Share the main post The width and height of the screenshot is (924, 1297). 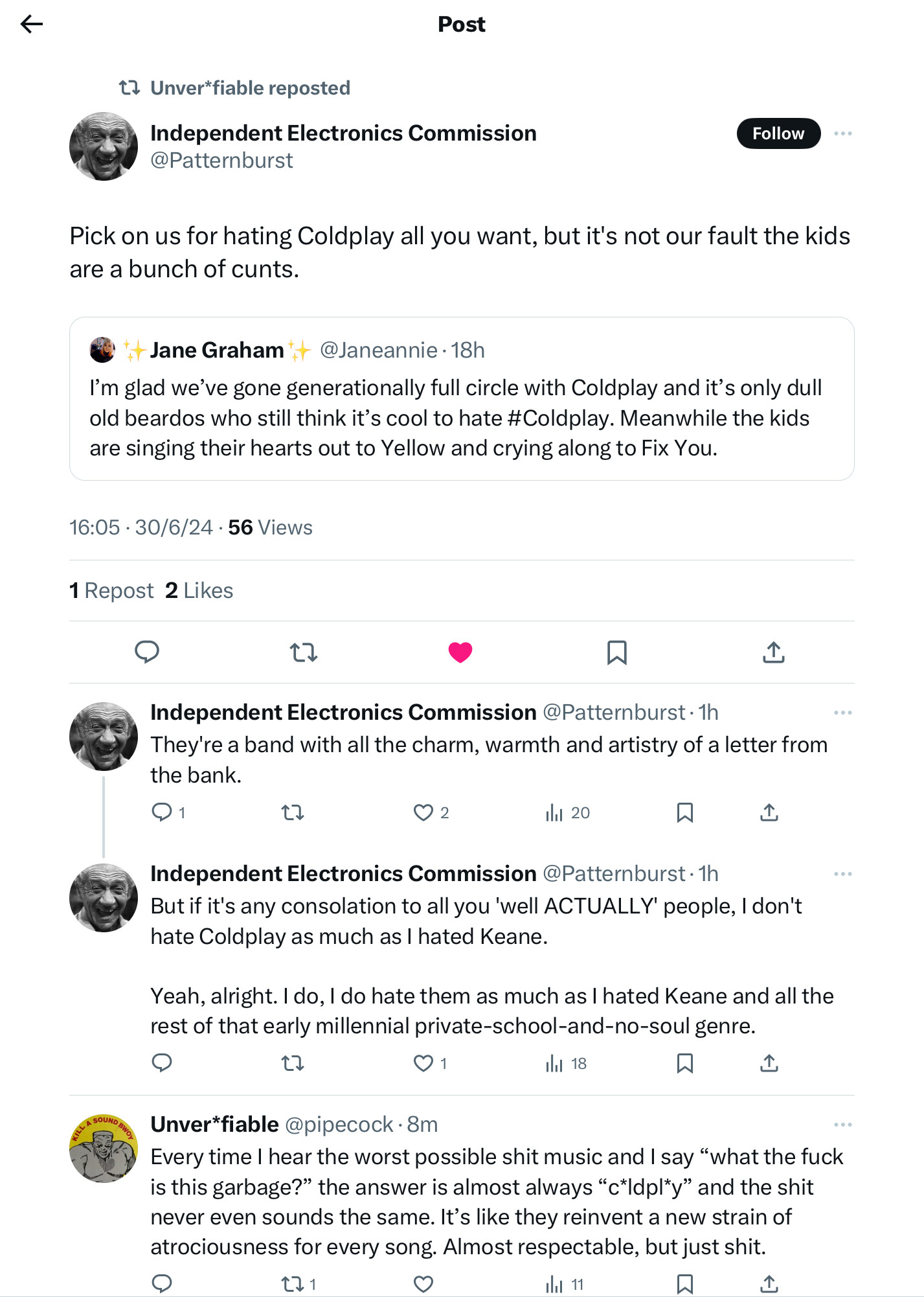(x=773, y=652)
